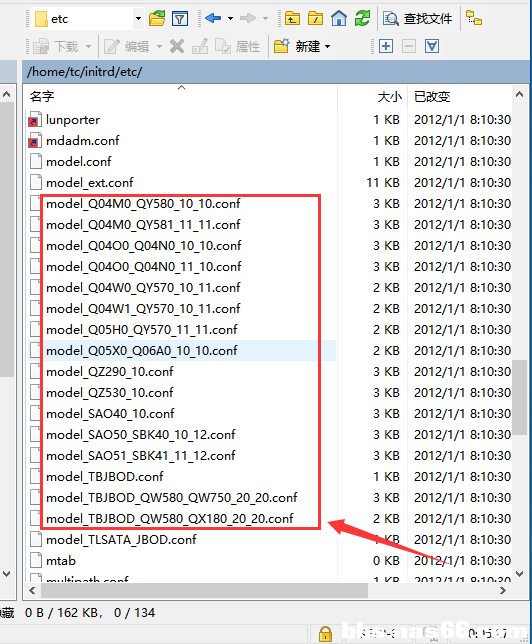Select the model_ext.conf file
The image size is (532, 644).
90,182
